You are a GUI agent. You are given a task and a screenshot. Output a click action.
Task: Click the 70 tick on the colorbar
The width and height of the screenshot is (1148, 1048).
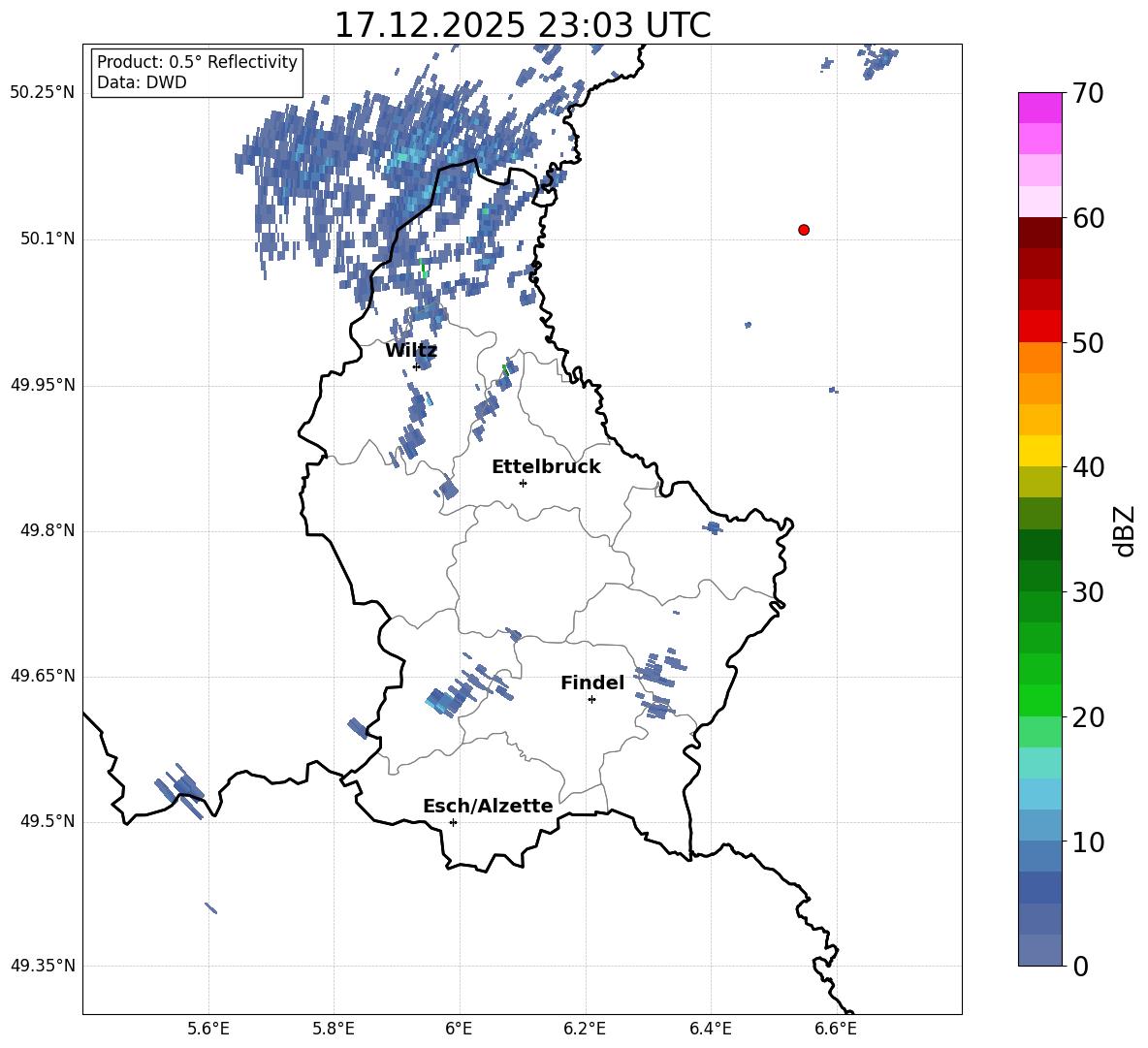(x=1088, y=93)
